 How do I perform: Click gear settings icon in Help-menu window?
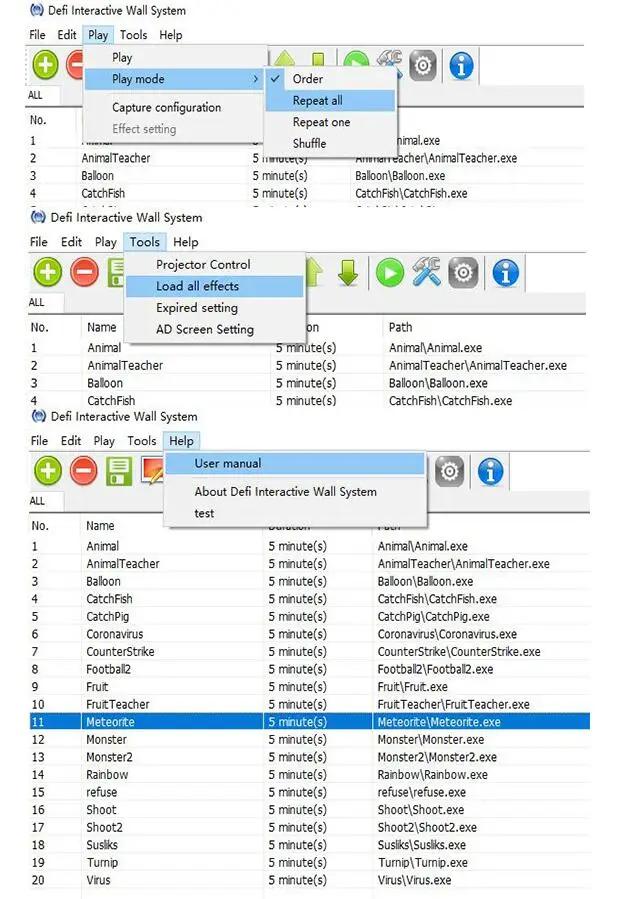(x=450, y=471)
